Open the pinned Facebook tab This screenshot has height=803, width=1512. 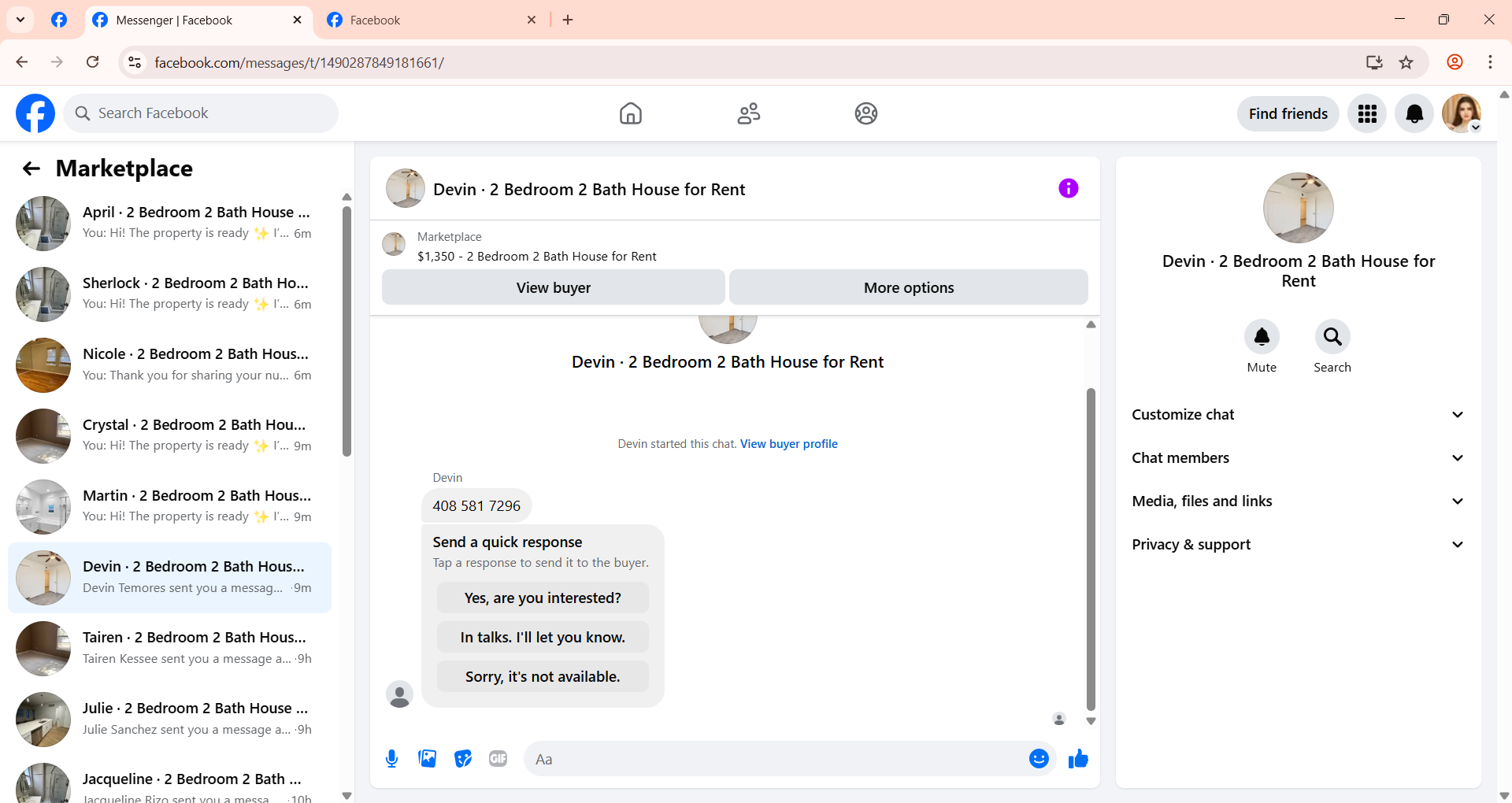click(x=59, y=20)
